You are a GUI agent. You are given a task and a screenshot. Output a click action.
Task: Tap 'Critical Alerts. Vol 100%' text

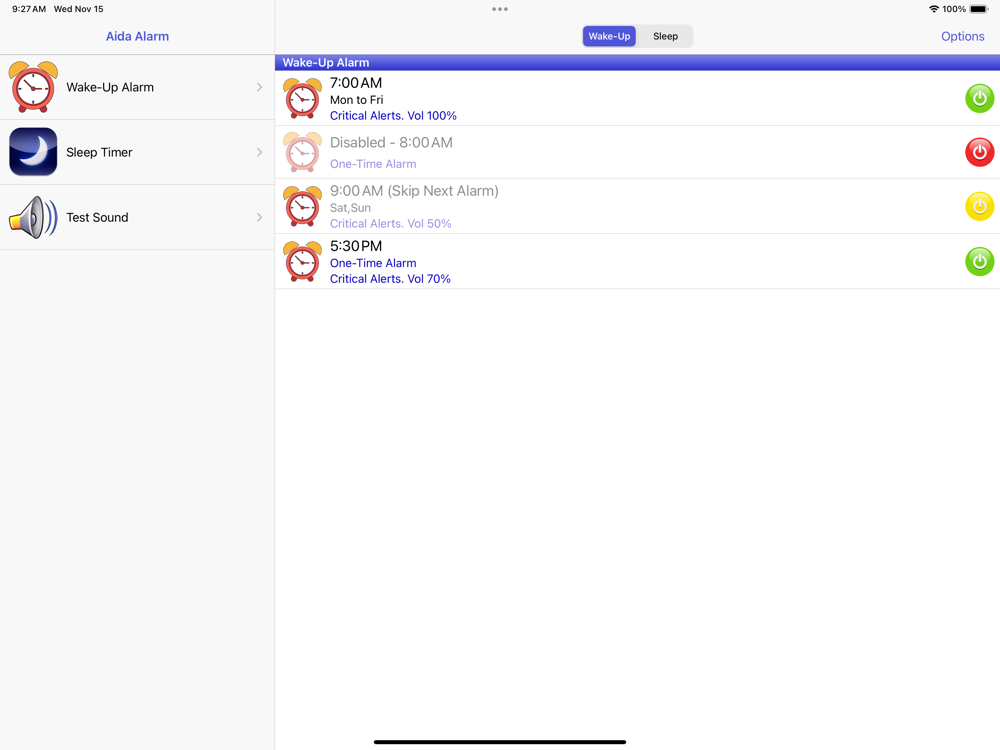pyautogui.click(x=393, y=115)
